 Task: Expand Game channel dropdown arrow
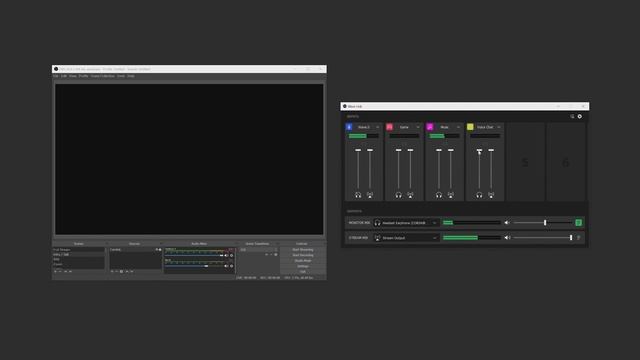click(x=418, y=127)
